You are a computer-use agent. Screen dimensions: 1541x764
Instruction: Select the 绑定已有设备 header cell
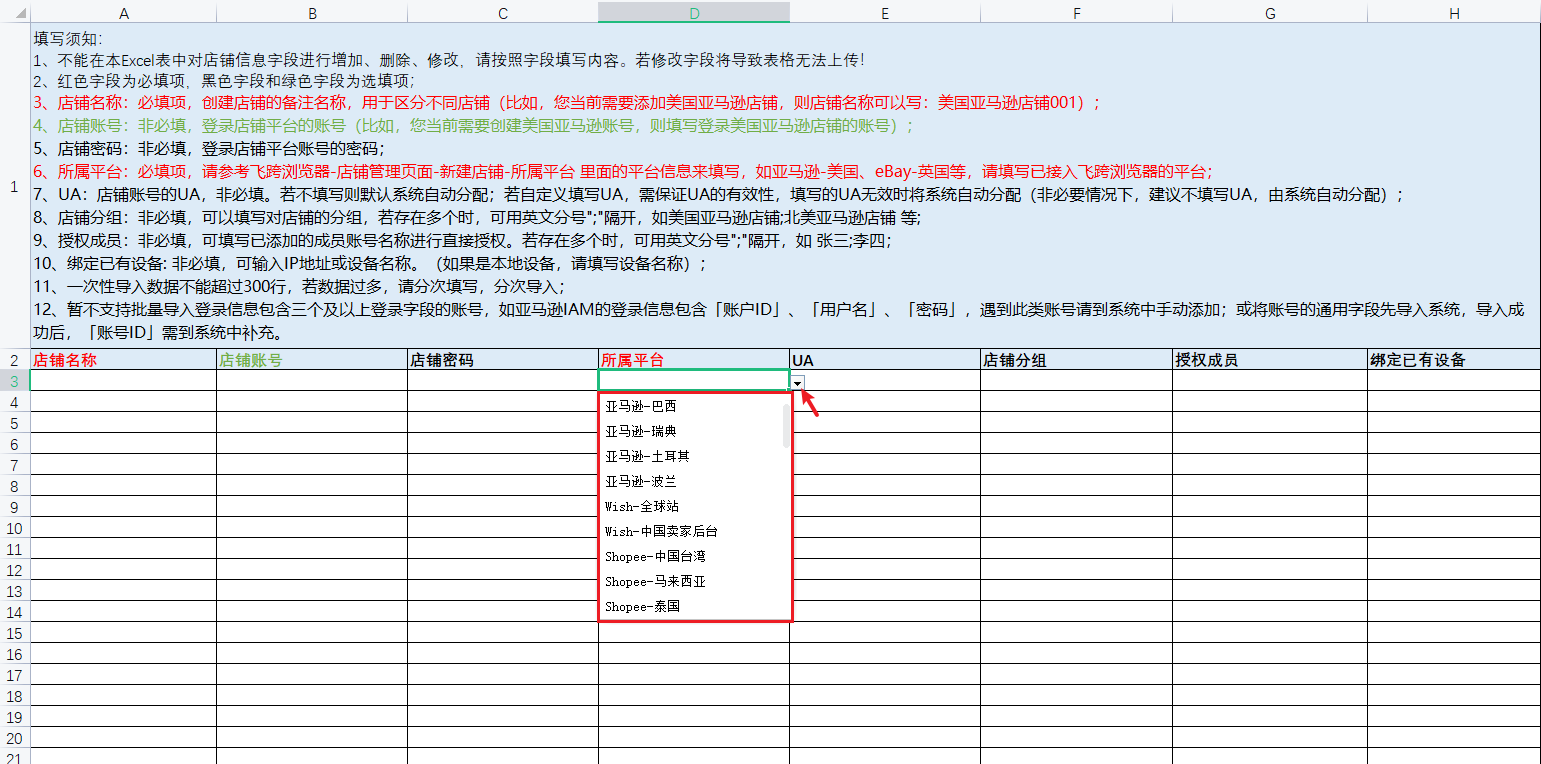coord(1453,360)
